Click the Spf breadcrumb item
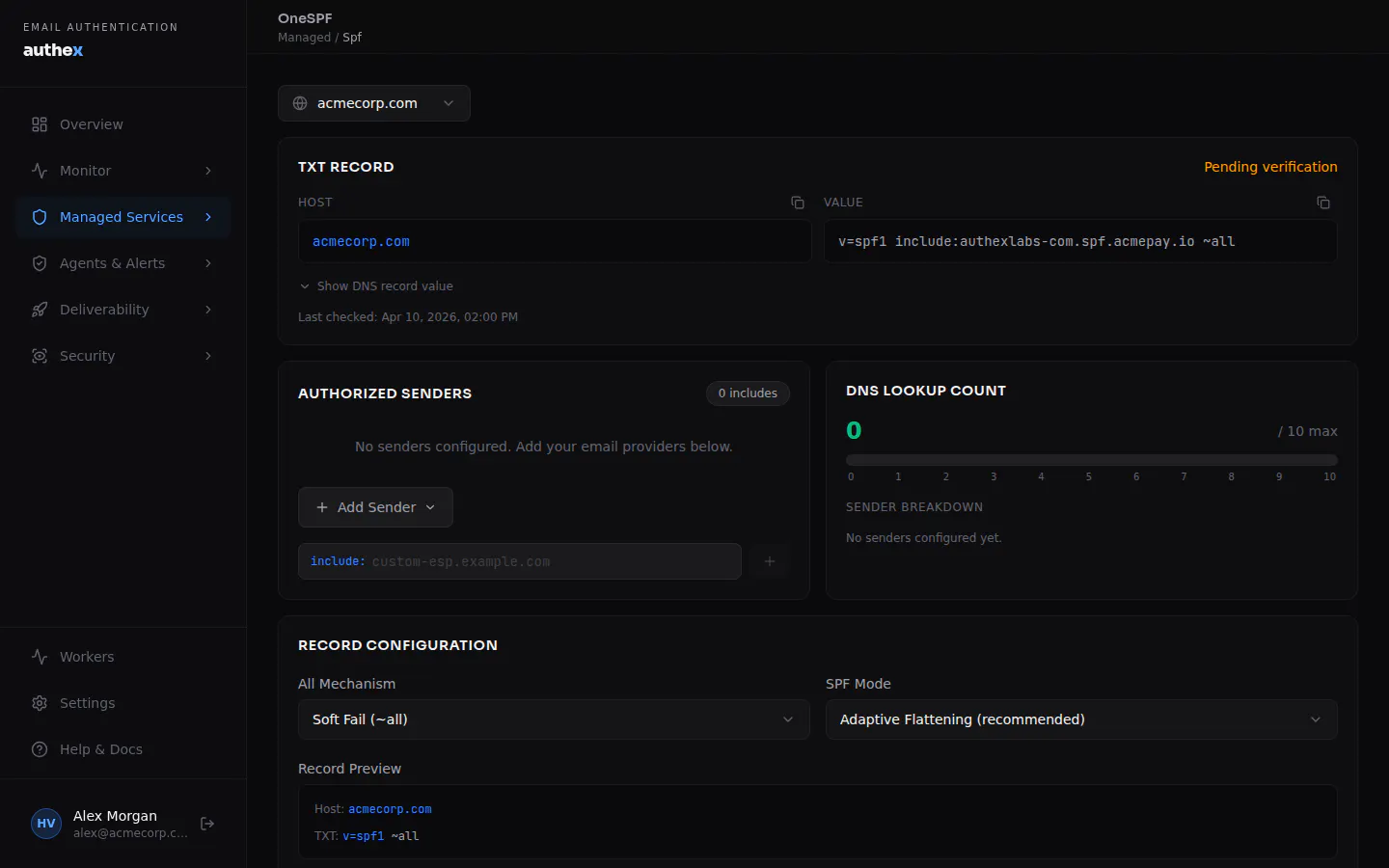This screenshot has height=868, width=1389. pyautogui.click(x=352, y=38)
